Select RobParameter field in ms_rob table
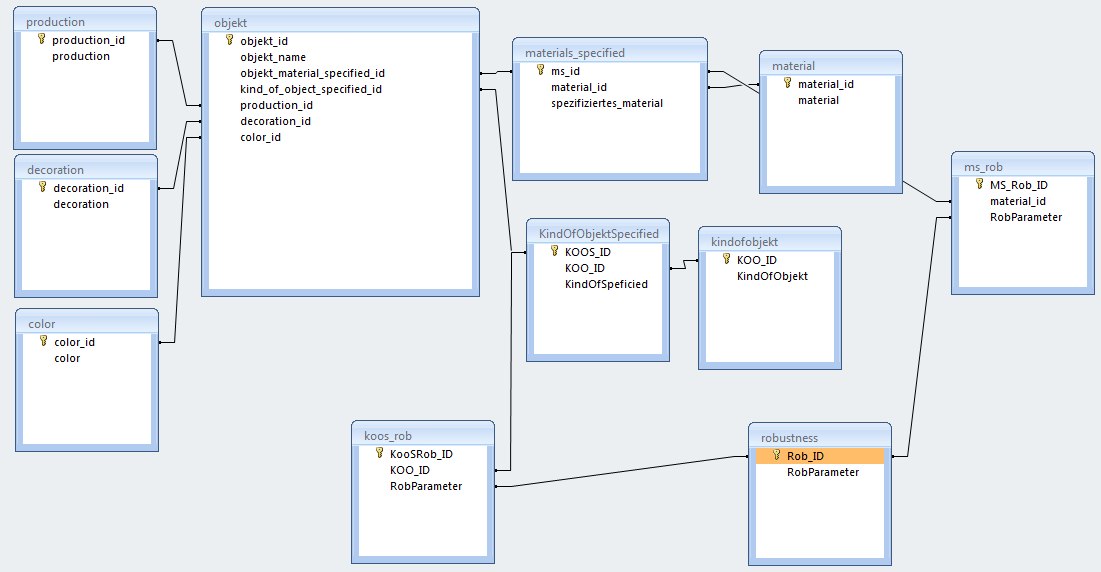This screenshot has width=1101, height=572. tap(1018, 217)
